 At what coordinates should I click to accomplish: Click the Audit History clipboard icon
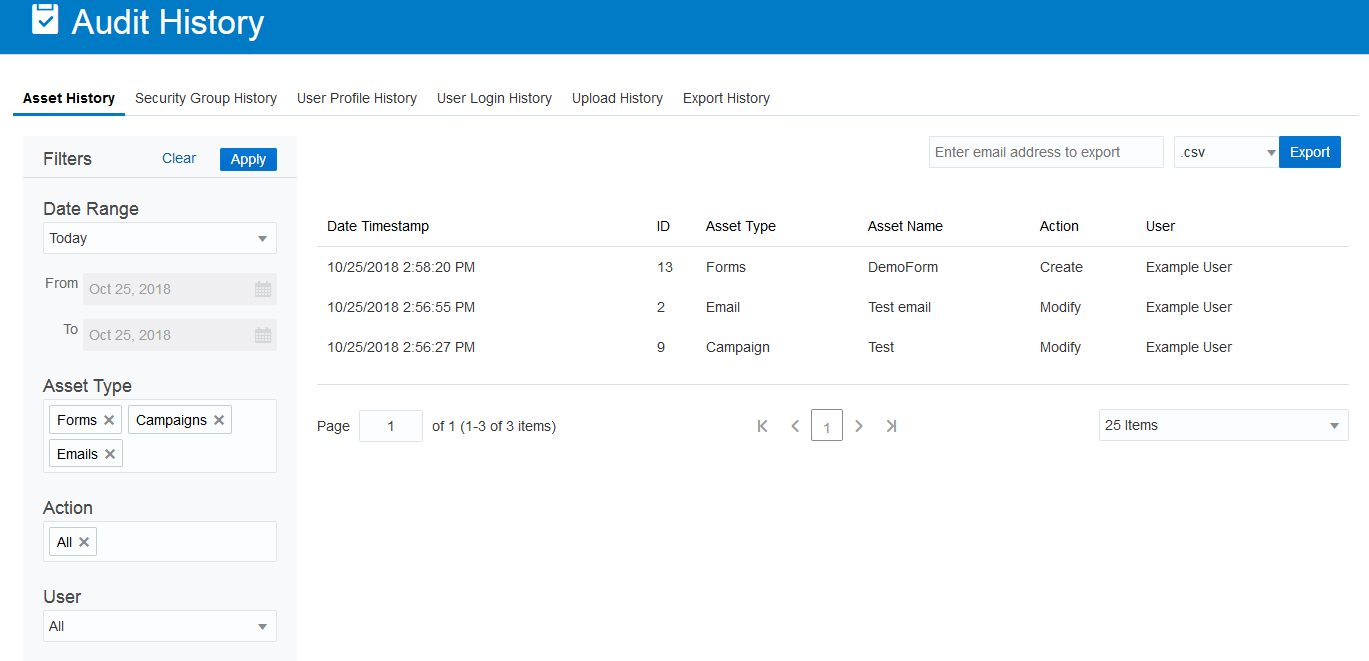click(x=43, y=20)
